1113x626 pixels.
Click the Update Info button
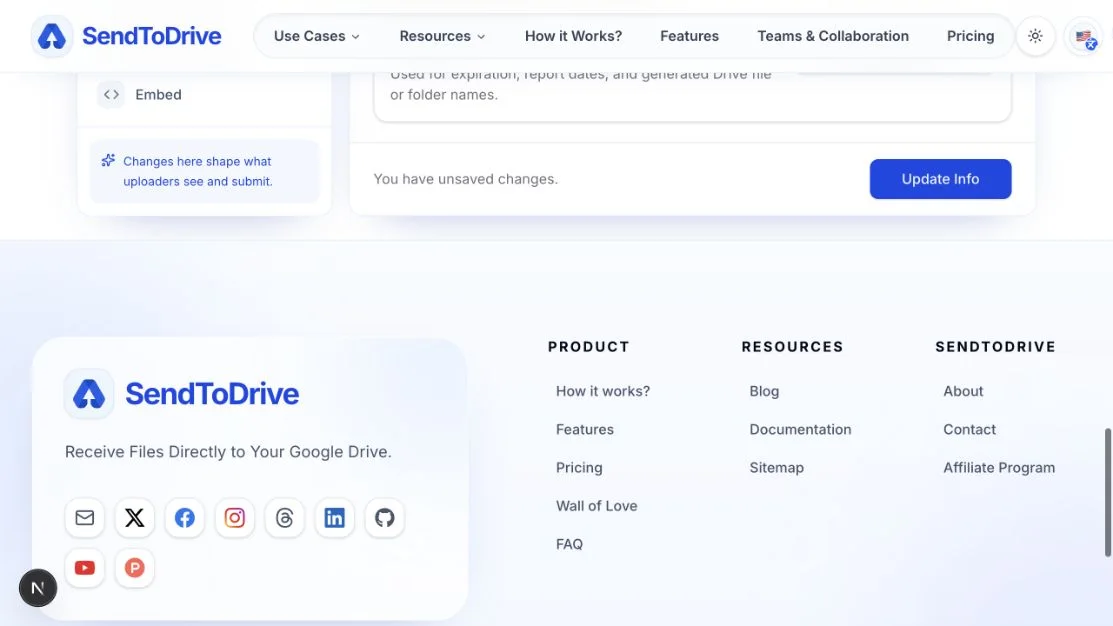click(940, 179)
